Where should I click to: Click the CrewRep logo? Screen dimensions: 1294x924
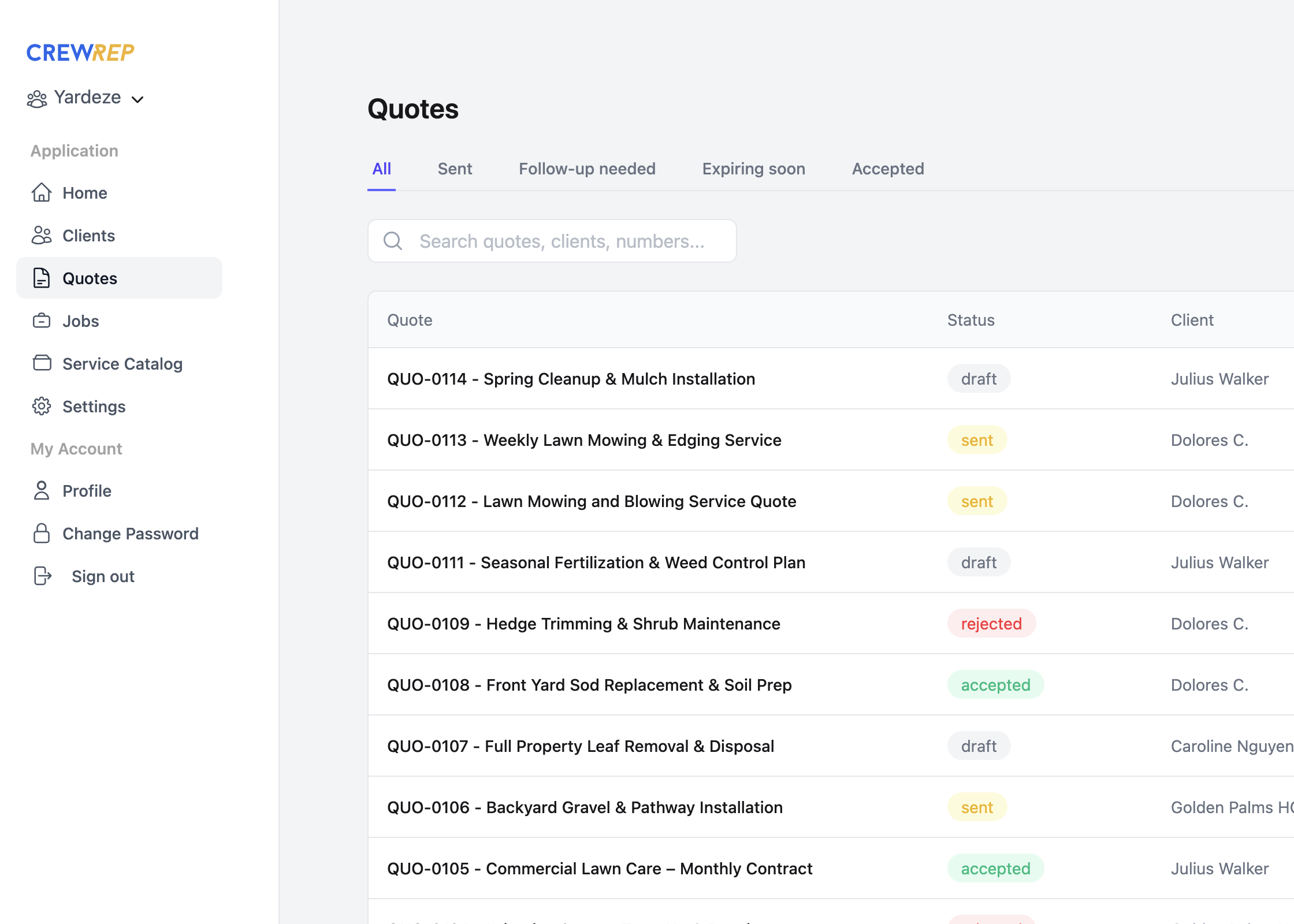[80, 53]
